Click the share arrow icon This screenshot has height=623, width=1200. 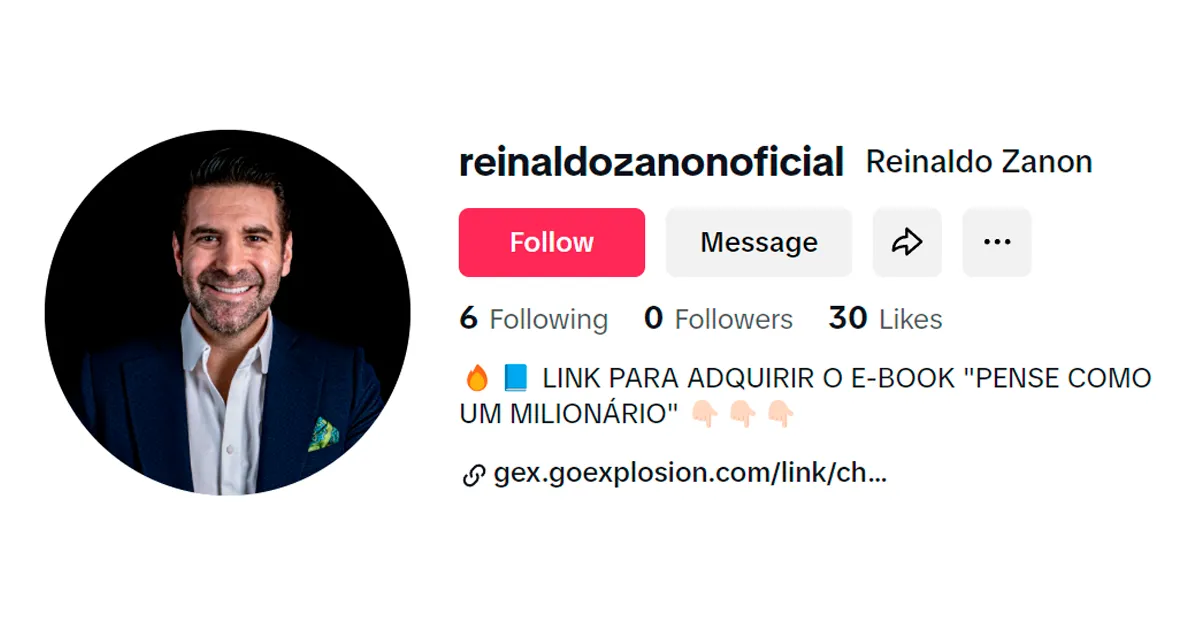[907, 242]
